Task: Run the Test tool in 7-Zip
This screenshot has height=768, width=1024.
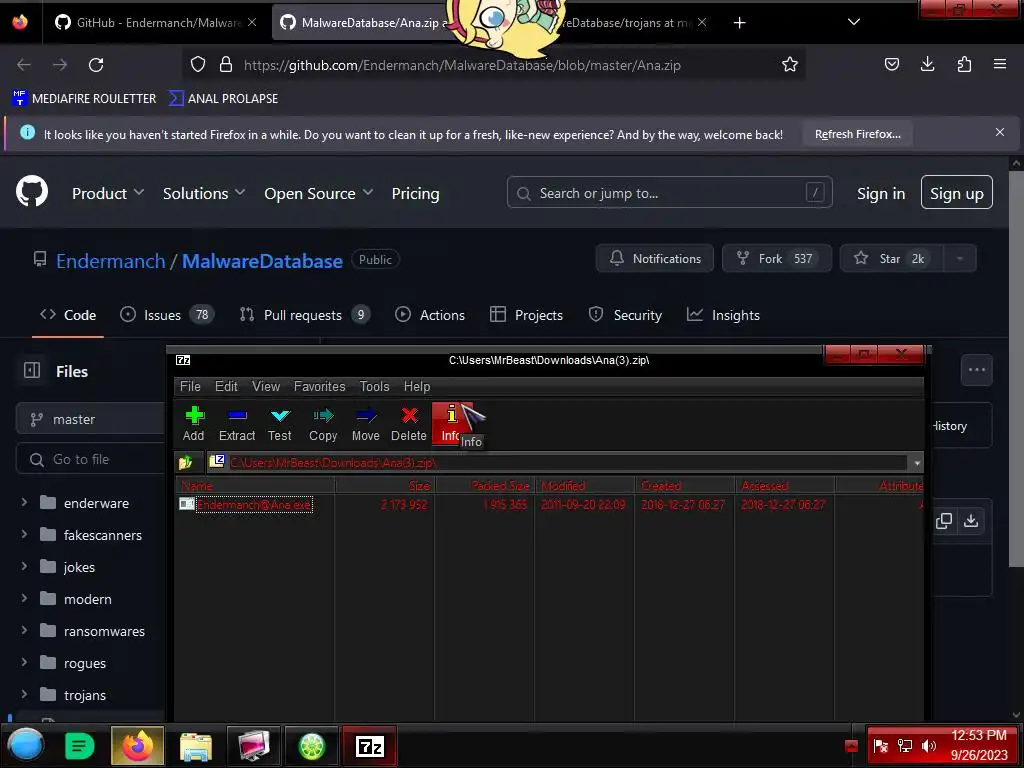Action: 280,424
